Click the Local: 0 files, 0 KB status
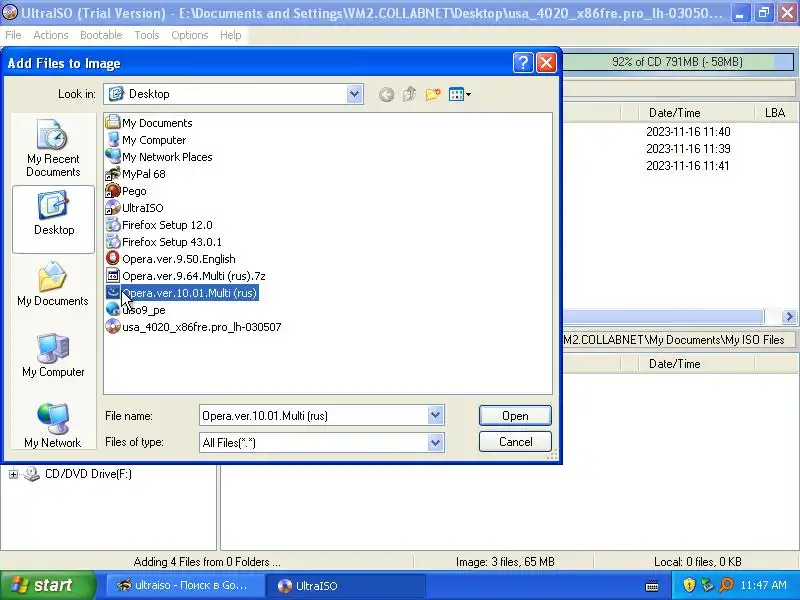Viewport: 800px width, 600px height. [697, 562]
